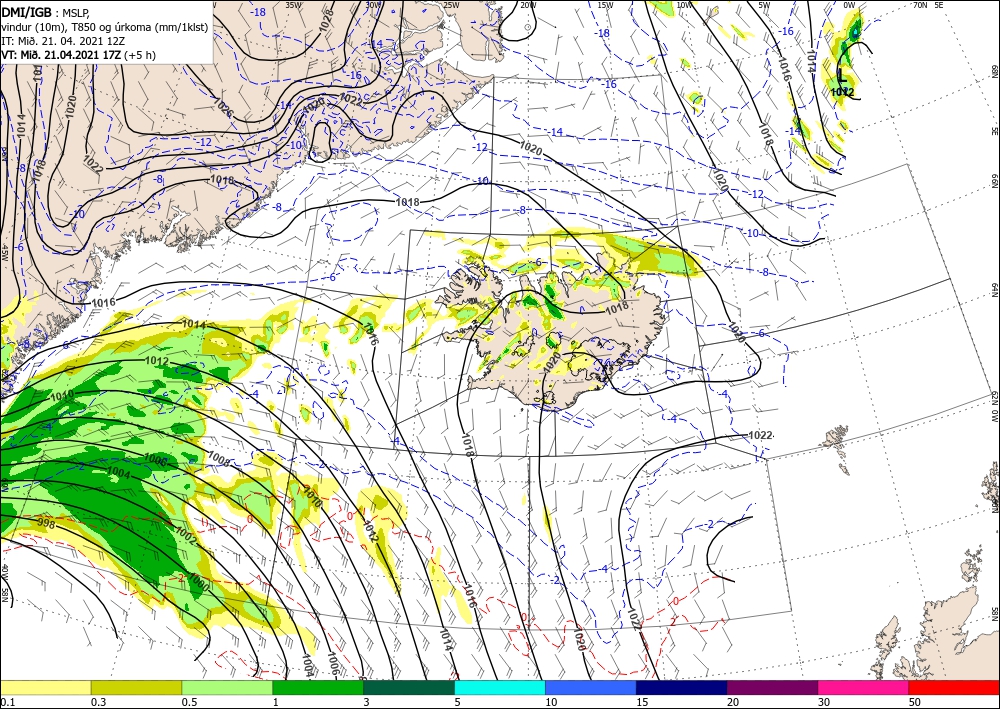1000x709 pixels.
Task: Click the '0.5' legend value label
Action: (189, 701)
